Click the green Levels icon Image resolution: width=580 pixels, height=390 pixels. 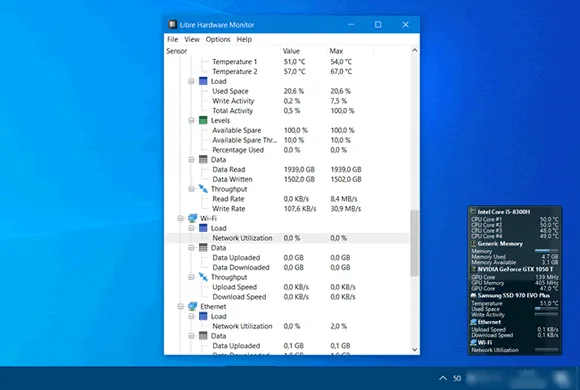(203, 120)
